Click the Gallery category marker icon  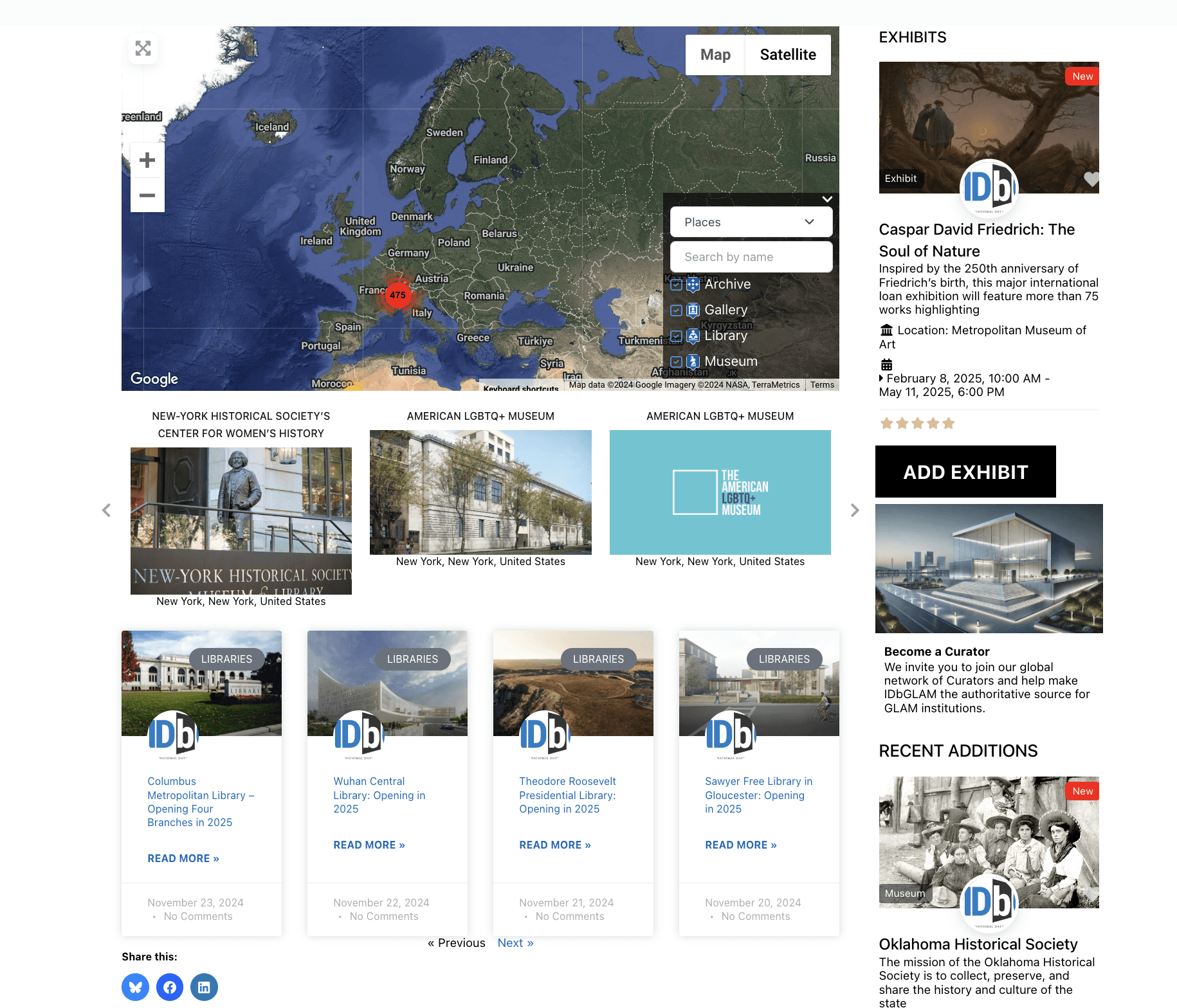coord(693,310)
